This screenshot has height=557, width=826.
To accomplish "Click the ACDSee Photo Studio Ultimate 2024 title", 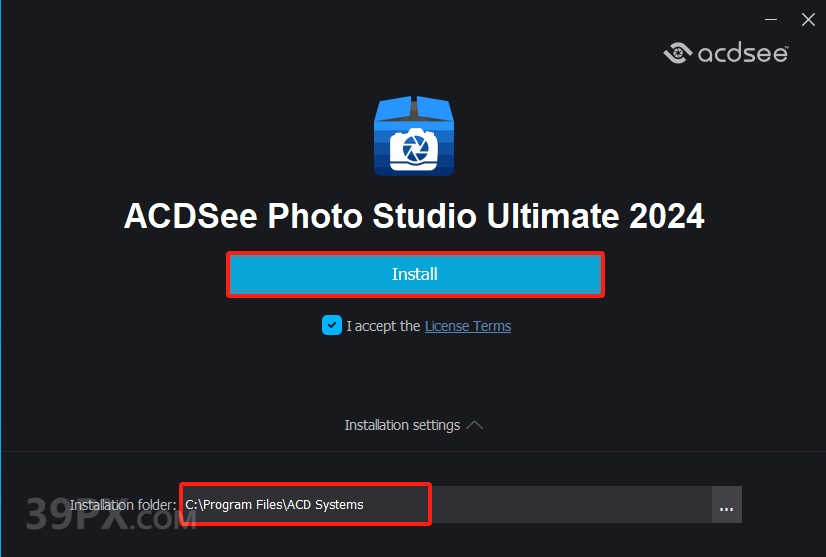I will (x=414, y=216).
